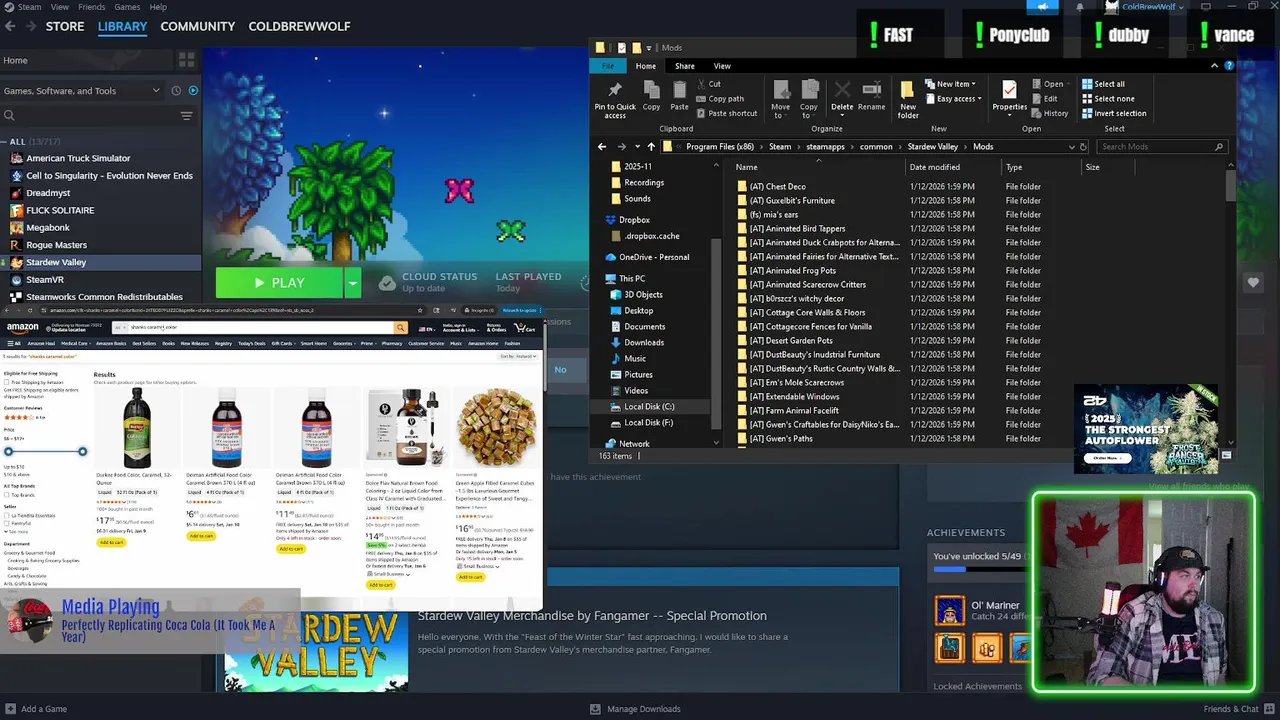Click the History icon in Open group
The height and width of the screenshot is (720, 1280).
coord(1037,113)
